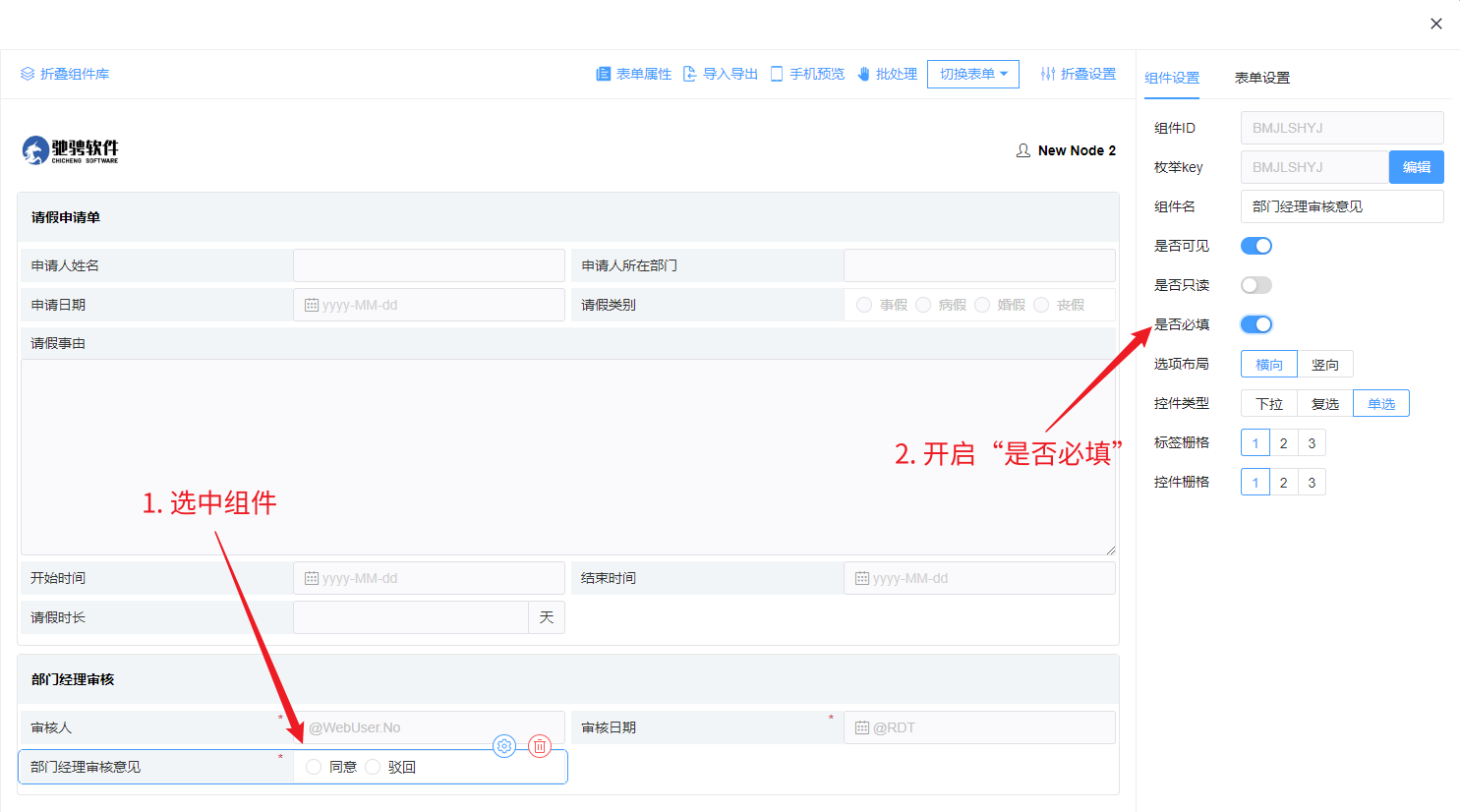Open 表单属性 form properties

(x=634, y=74)
